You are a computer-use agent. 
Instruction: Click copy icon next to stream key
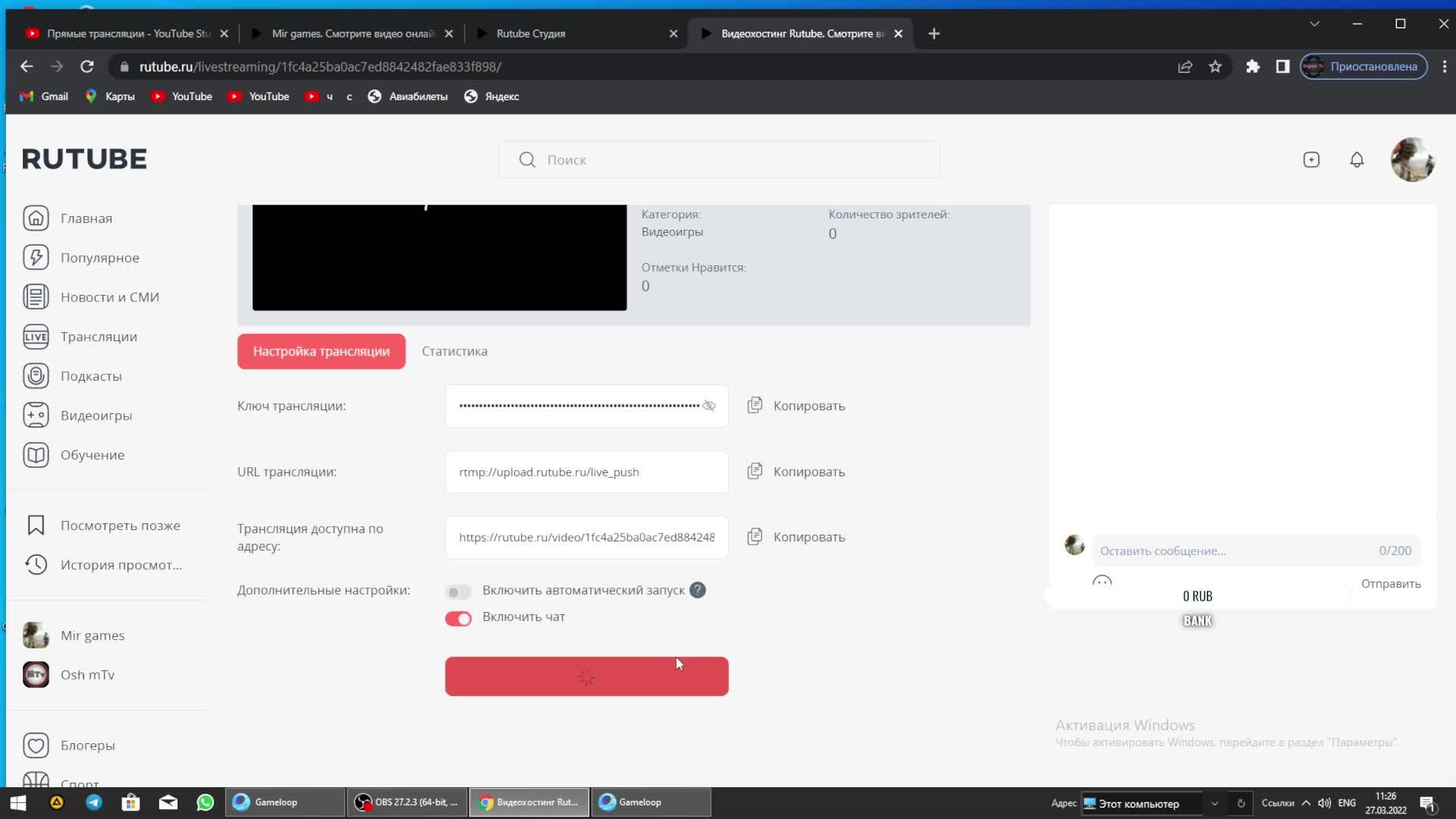[x=755, y=406]
